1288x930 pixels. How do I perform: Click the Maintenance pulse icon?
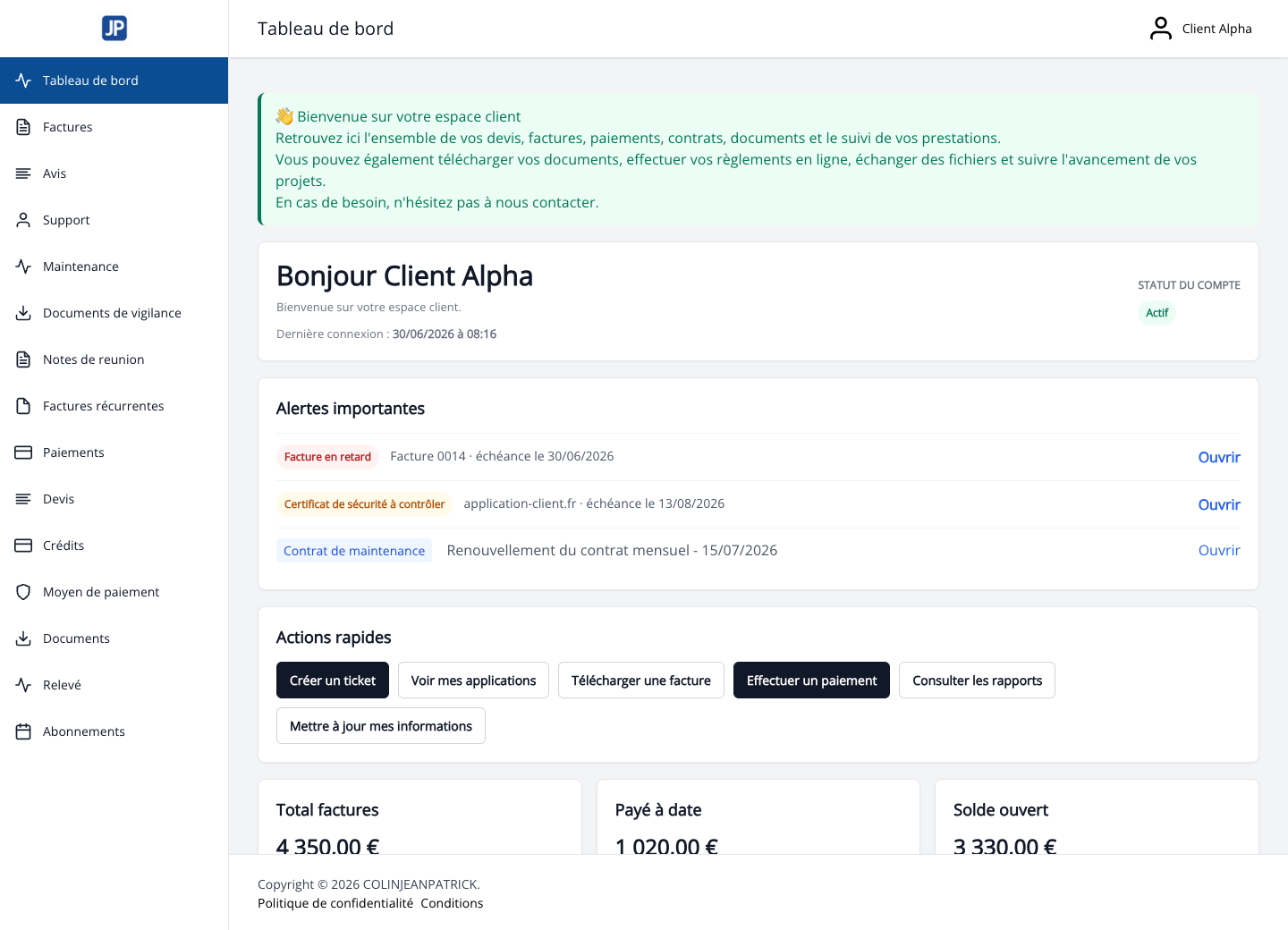click(23, 266)
